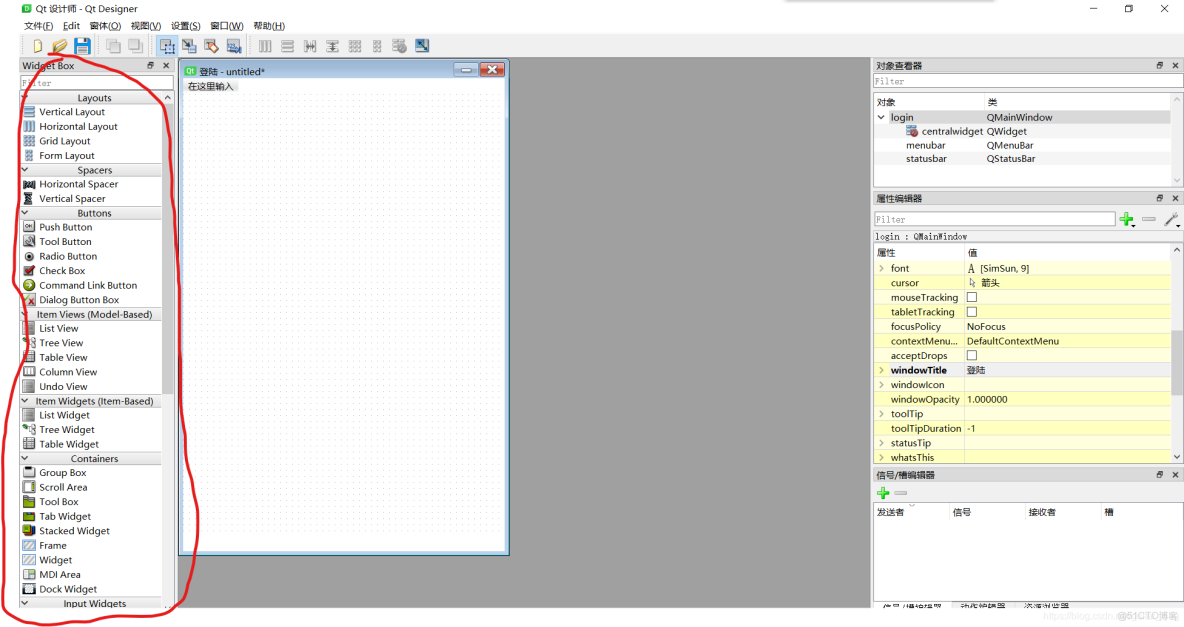Open property editor wrench configuration menu

coord(1171,219)
